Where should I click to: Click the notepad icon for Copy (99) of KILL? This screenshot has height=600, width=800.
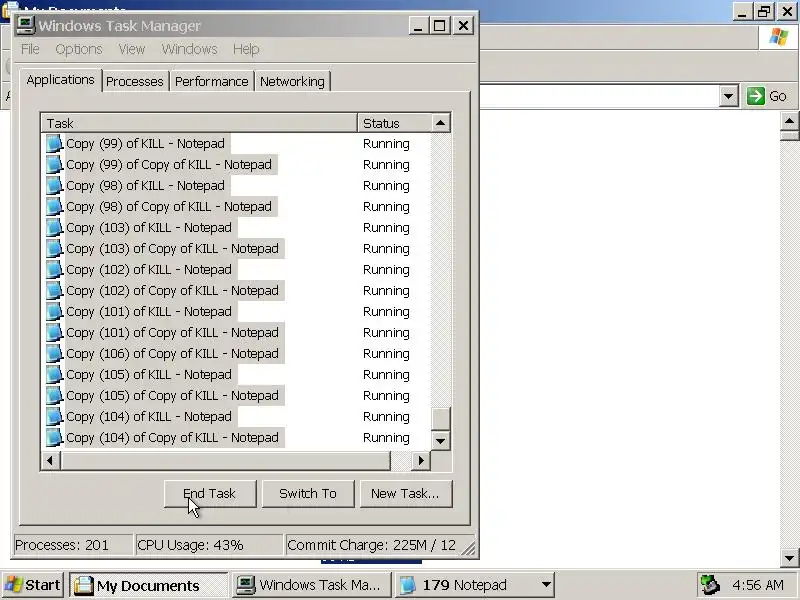(54, 144)
